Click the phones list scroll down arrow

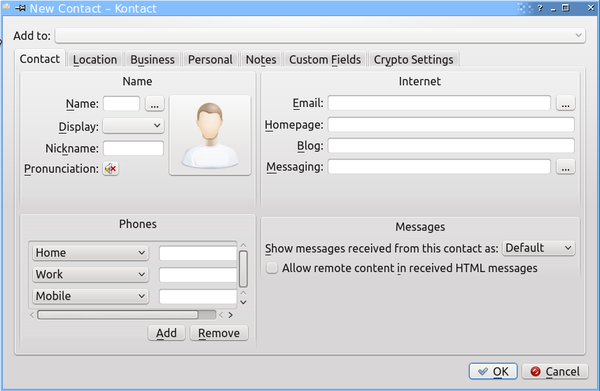click(243, 302)
